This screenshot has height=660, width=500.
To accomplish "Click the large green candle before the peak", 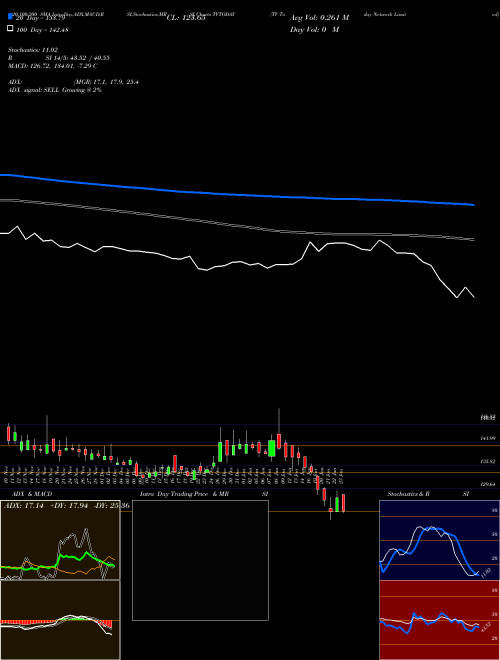I will click(x=271, y=448).
